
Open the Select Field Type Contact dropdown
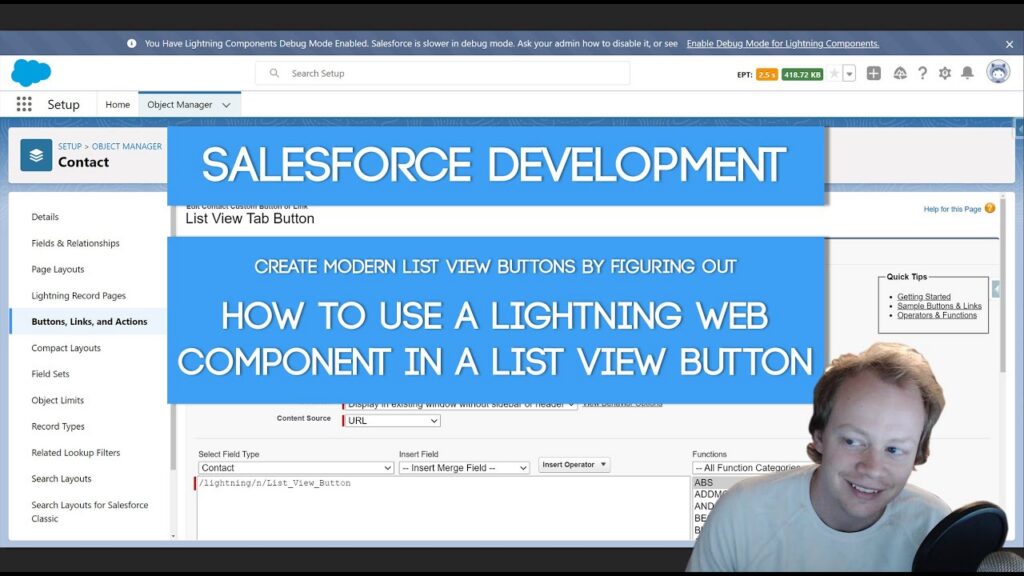296,468
